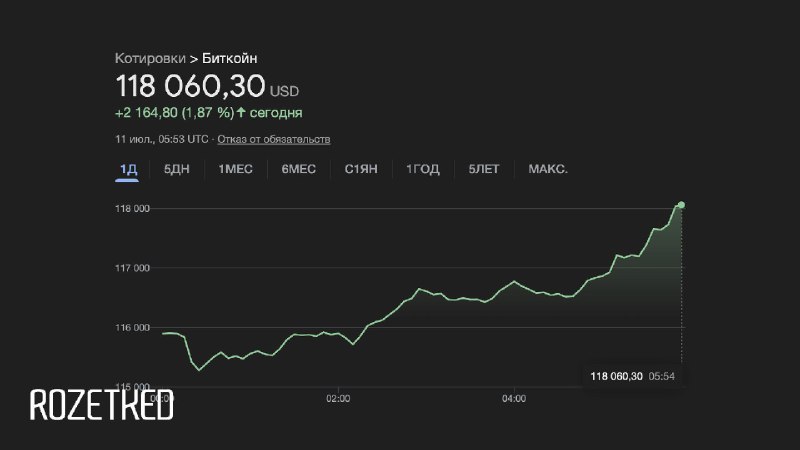Screen dimensions: 800x450
Task: Open the 1МЕС chart range
Action: [x=235, y=169]
